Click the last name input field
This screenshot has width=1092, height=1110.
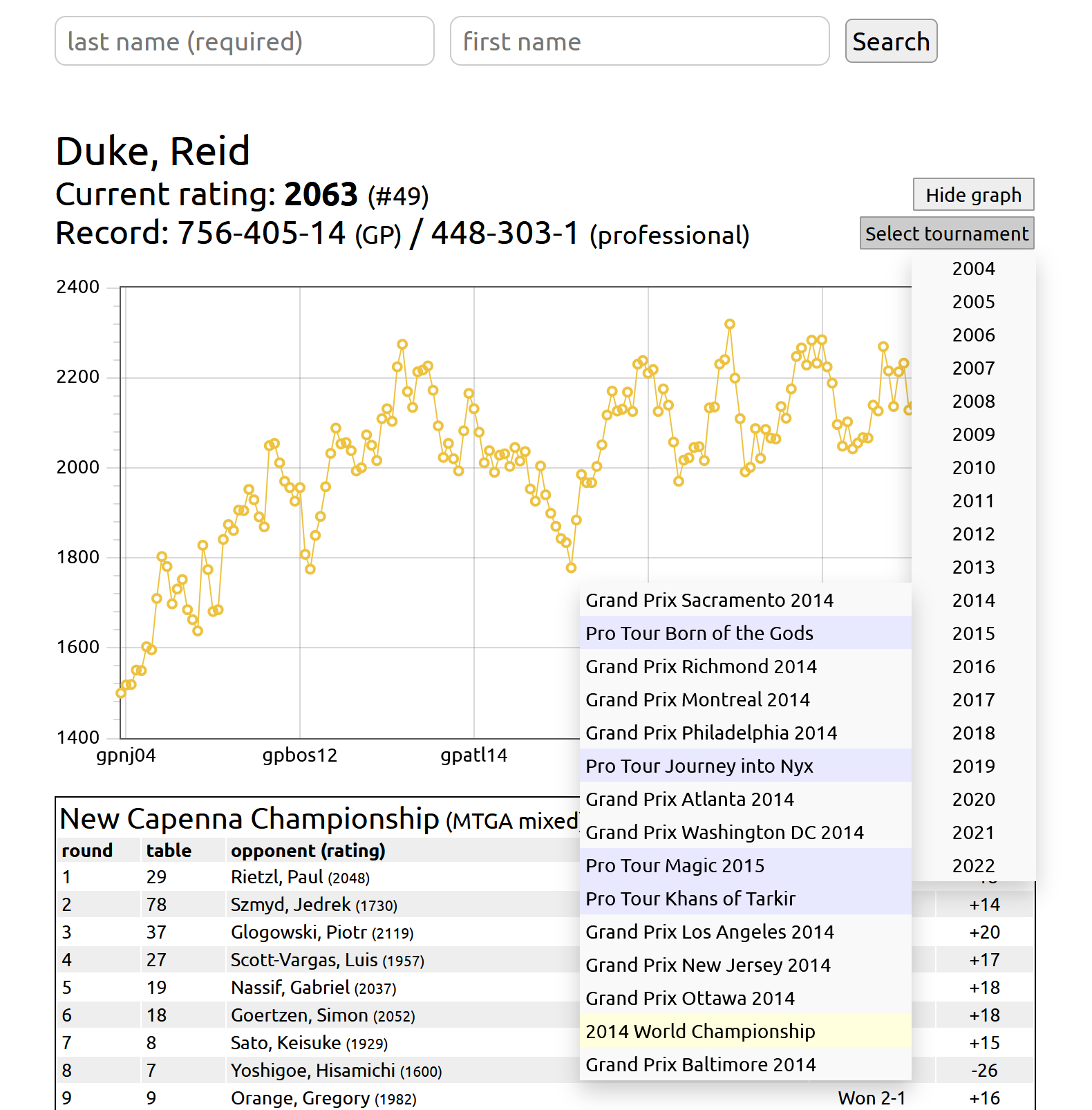coord(245,41)
